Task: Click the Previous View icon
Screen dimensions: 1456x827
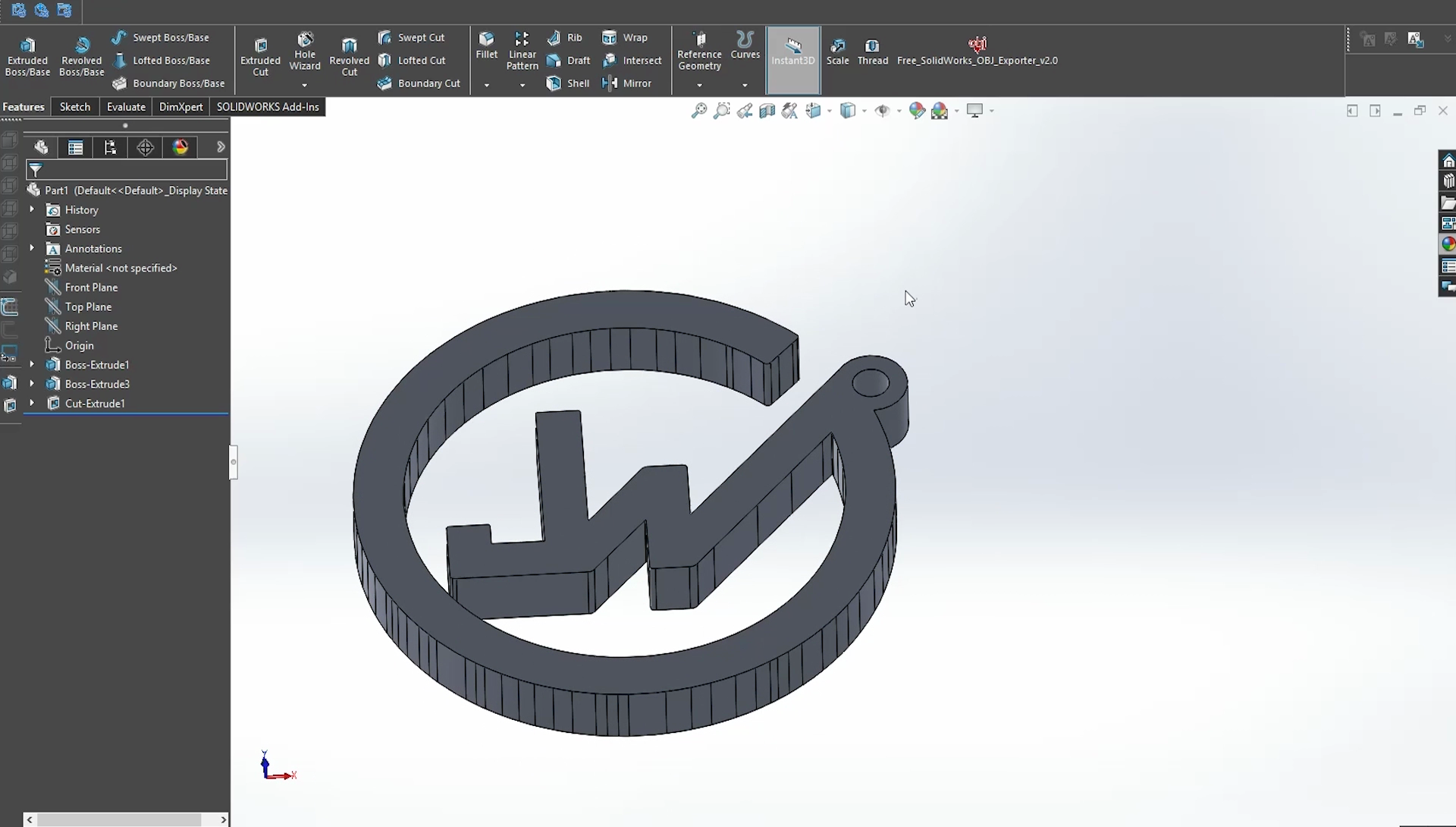Action: 744,111
